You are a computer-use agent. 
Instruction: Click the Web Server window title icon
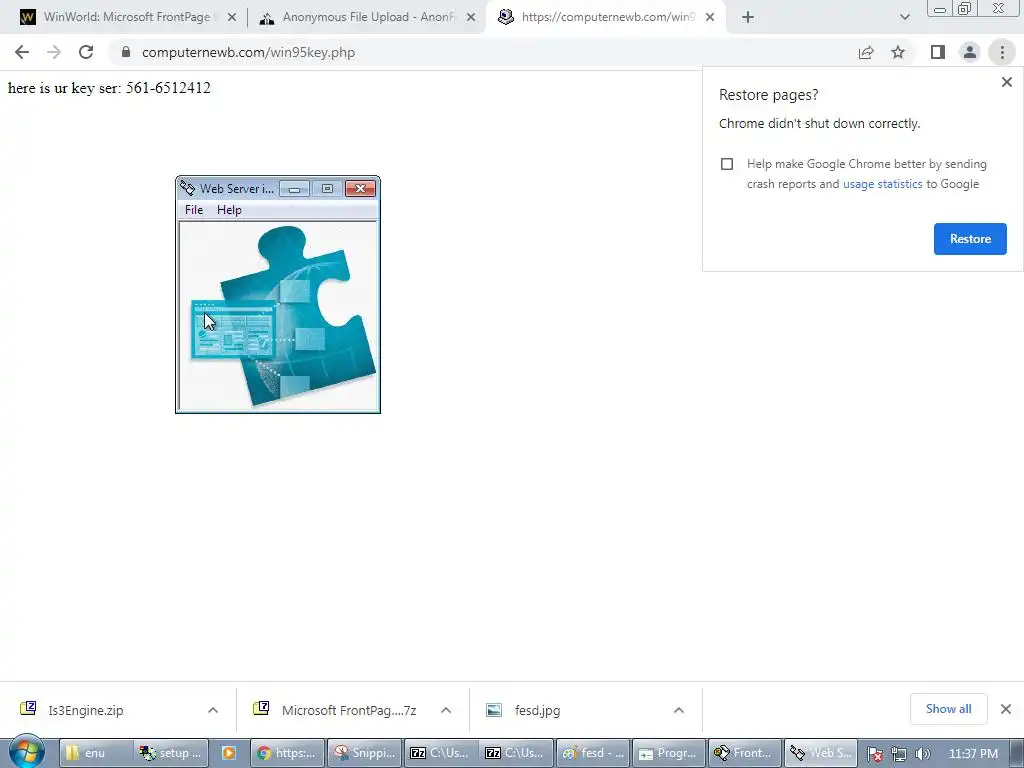tap(187, 188)
